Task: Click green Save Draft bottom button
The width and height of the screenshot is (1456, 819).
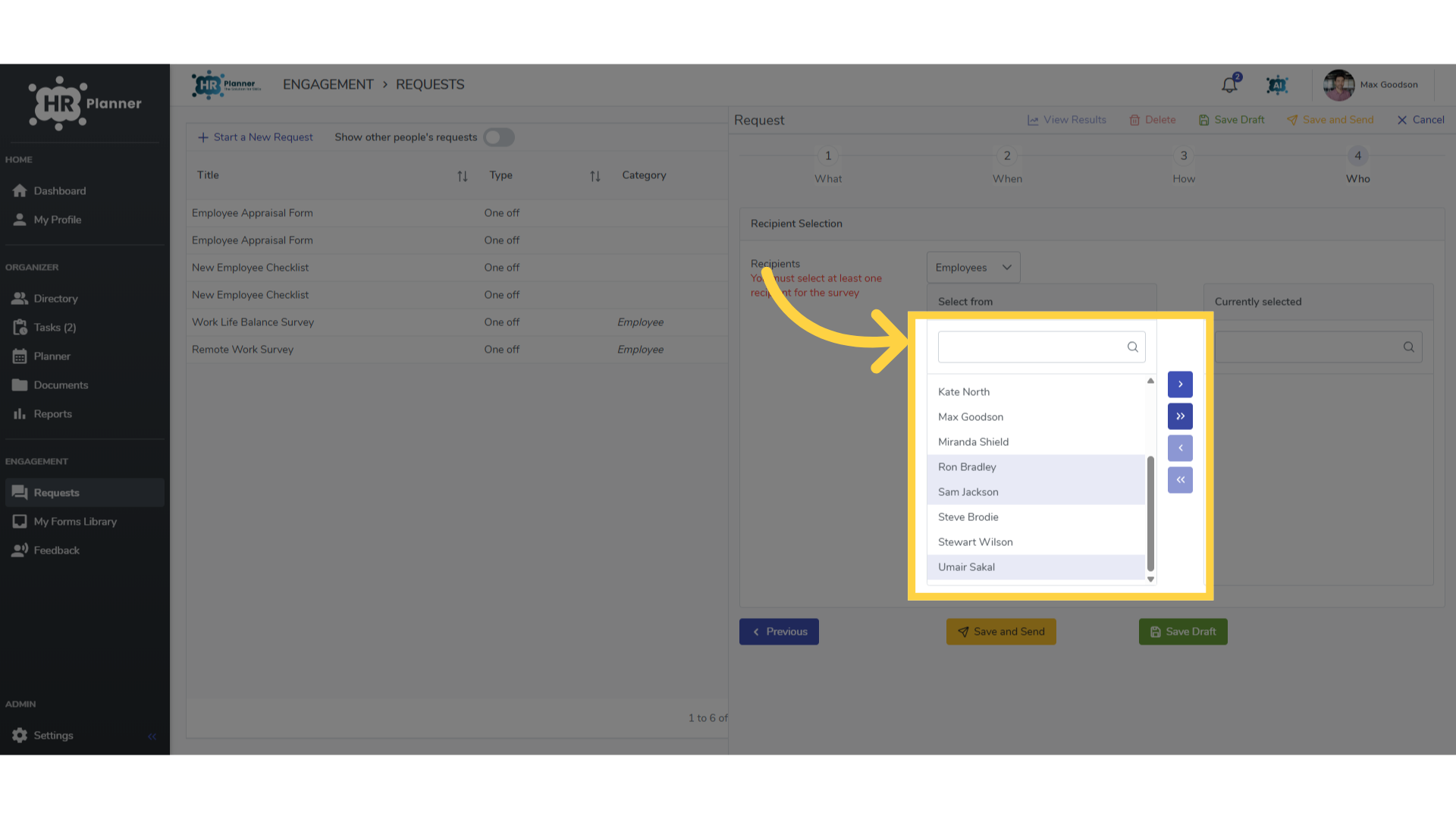Action: click(x=1183, y=632)
